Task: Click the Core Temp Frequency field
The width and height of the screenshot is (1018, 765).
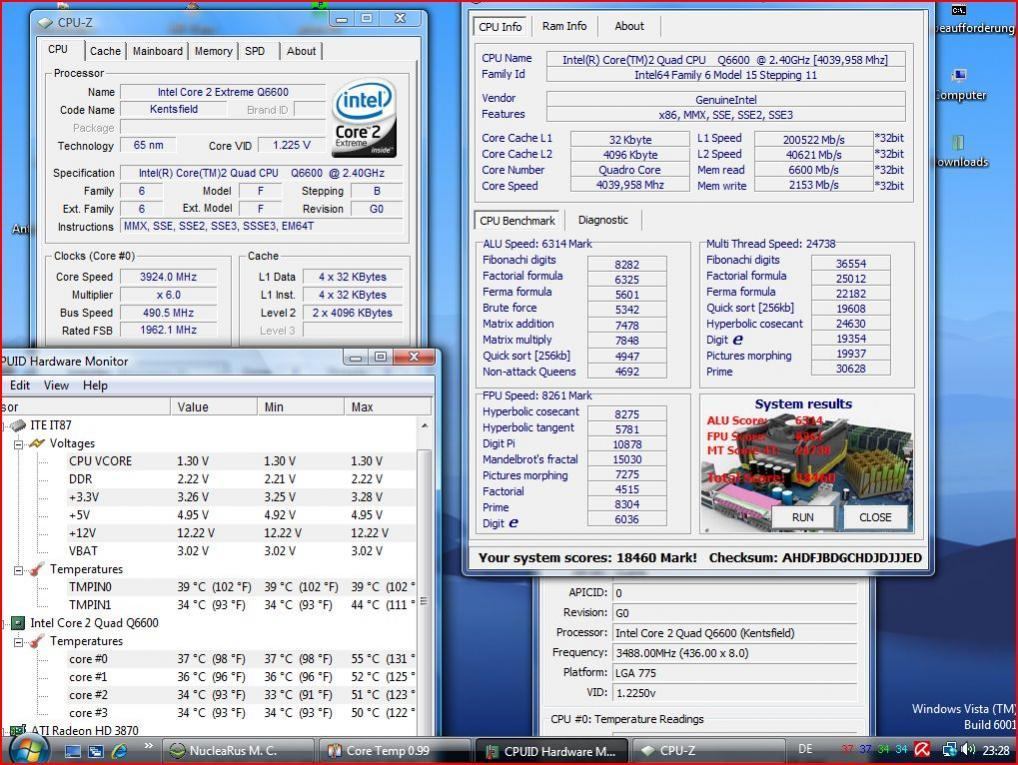Action: click(x=735, y=653)
